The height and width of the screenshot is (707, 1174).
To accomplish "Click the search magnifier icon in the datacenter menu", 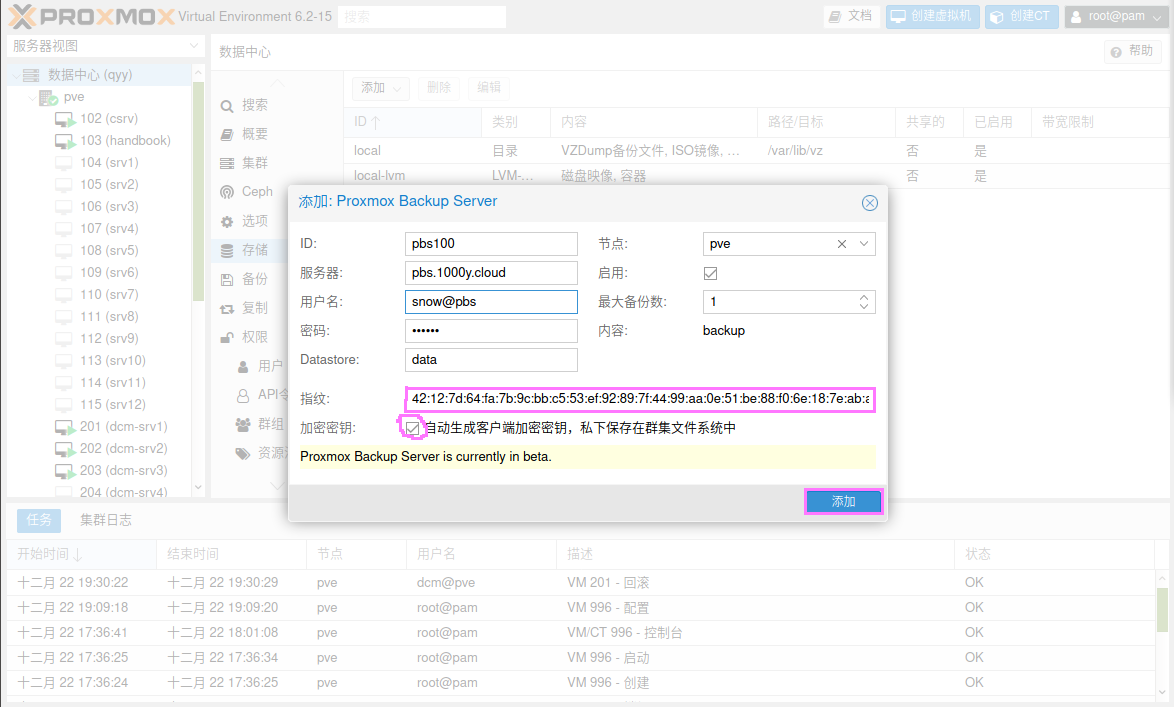I will coord(227,106).
